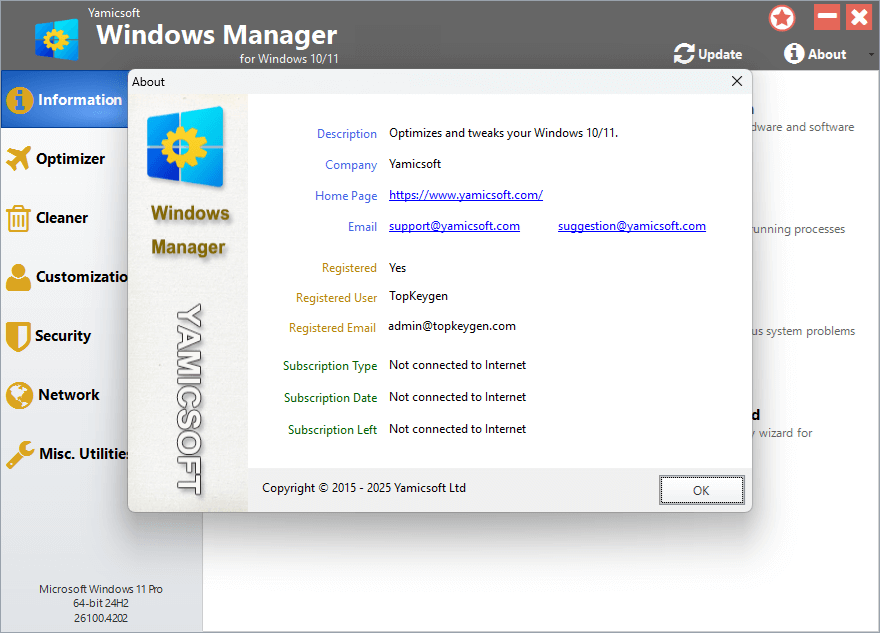Select the Security shield icon
The image size is (880, 633).
(20, 335)
